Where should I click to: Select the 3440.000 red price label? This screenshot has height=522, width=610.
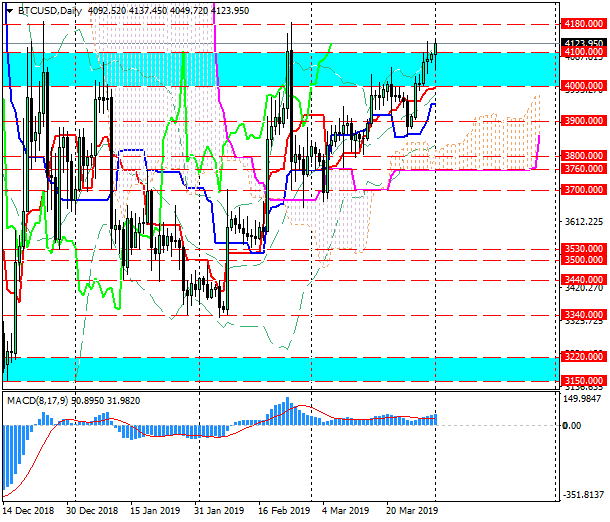pos(581,280)
